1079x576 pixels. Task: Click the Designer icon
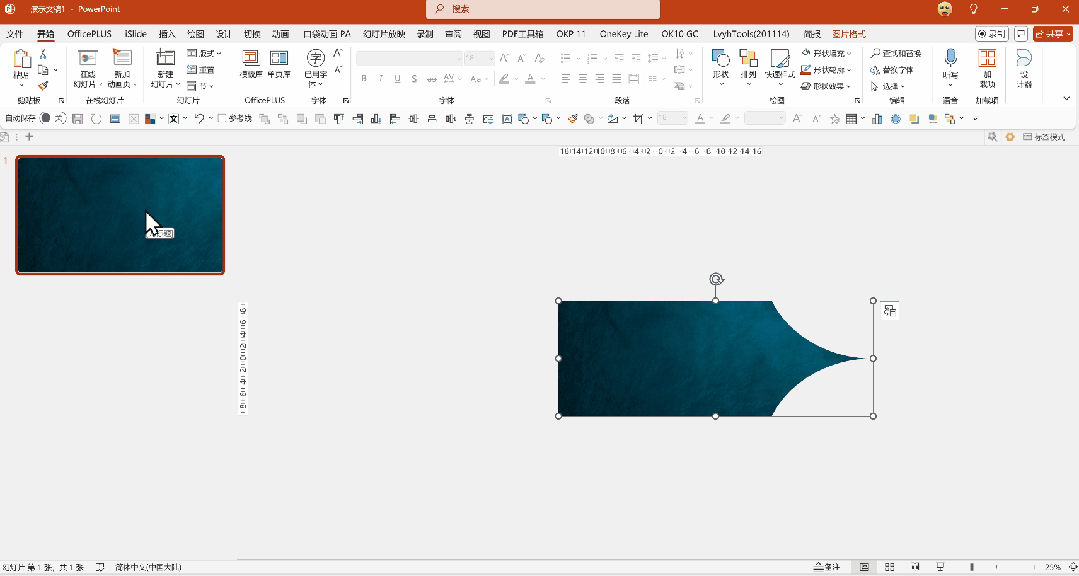point(1024,58)
